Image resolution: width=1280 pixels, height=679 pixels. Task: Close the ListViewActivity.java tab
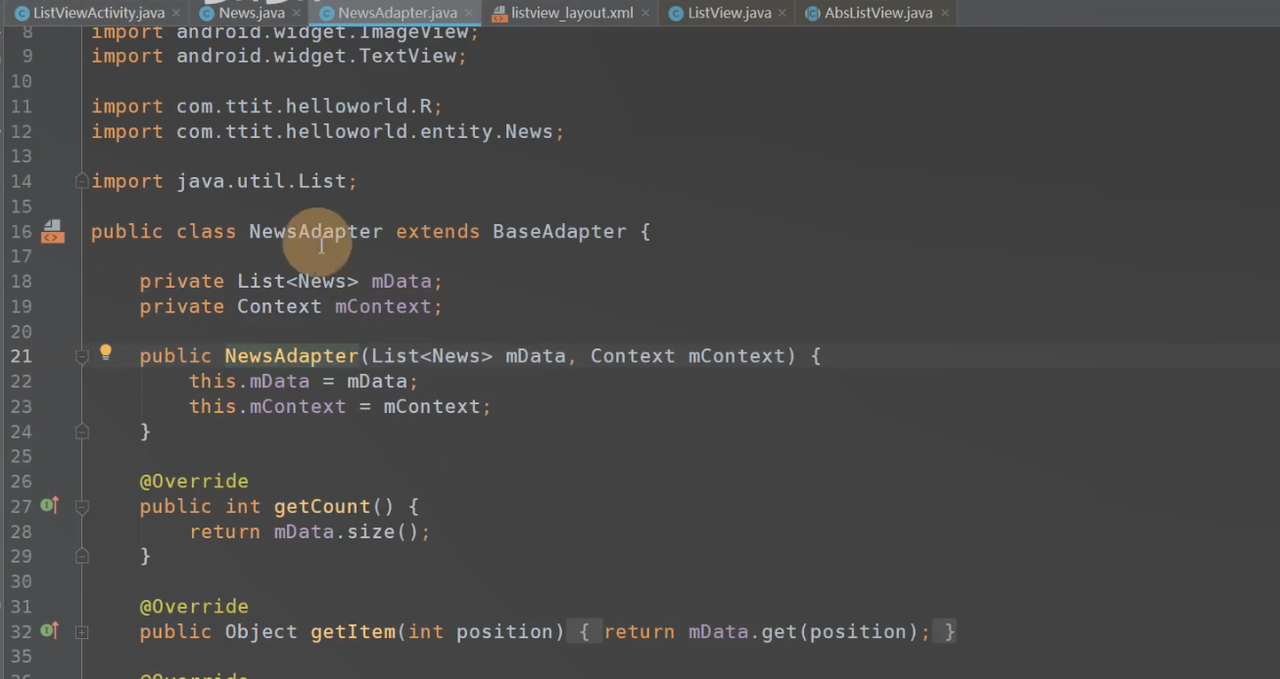coord(176,14)
